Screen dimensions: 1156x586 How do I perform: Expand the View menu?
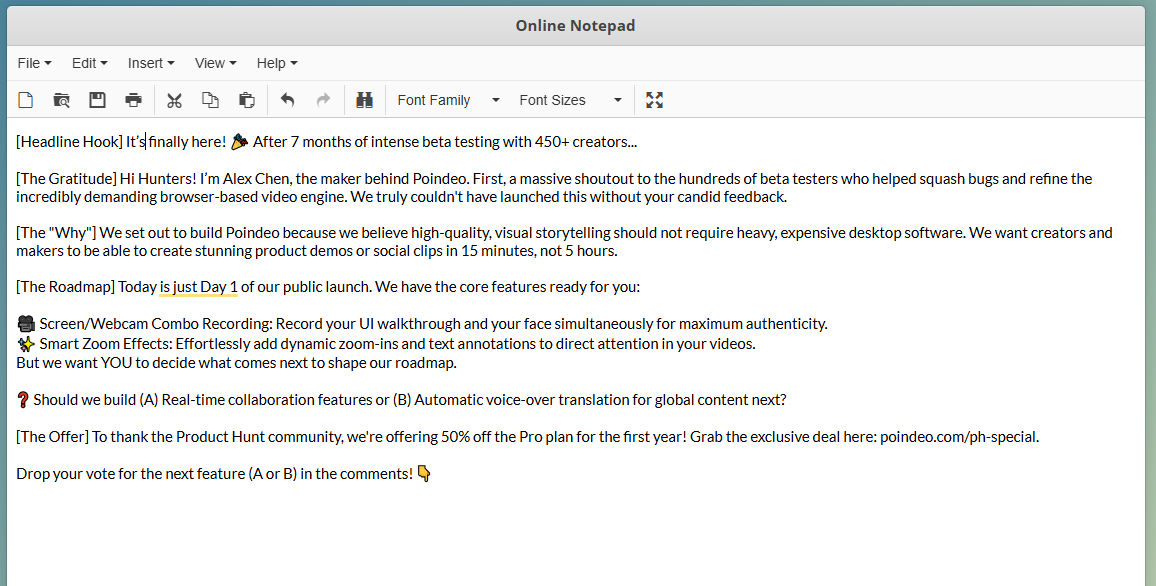215,63
